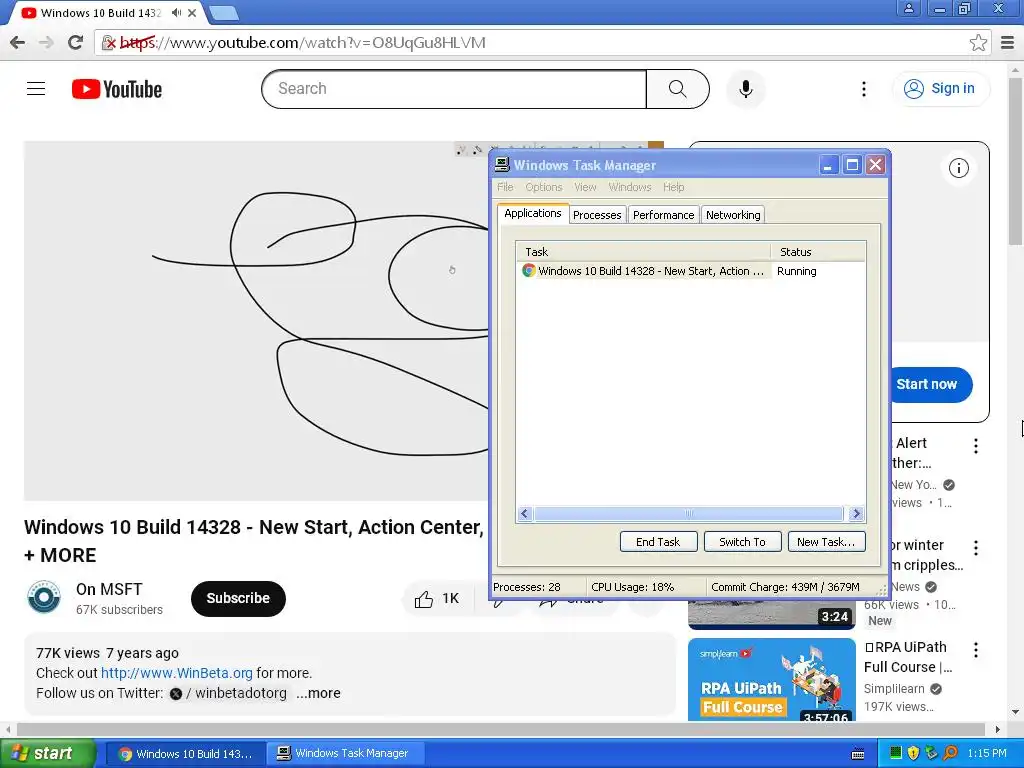
Task: Open the WinBeta.org link
Action: [x=176, y=673]
